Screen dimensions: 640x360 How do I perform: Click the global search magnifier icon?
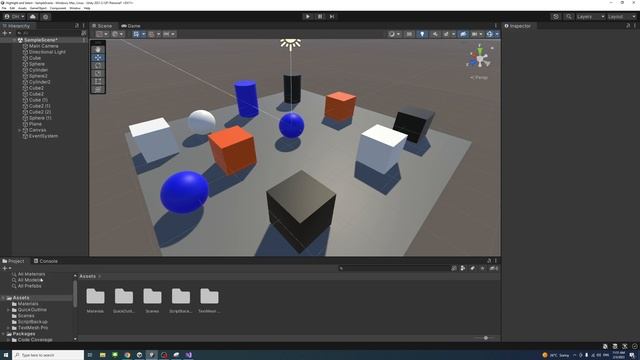(569, 17)
